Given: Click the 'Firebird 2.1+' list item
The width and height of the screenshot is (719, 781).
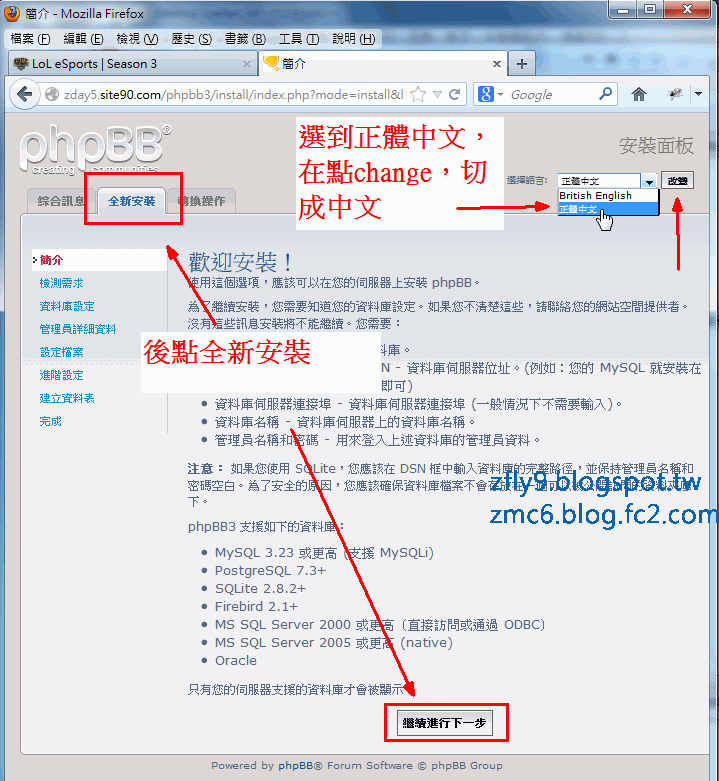Looking at the screenshot, I should (x=256, y=606).
